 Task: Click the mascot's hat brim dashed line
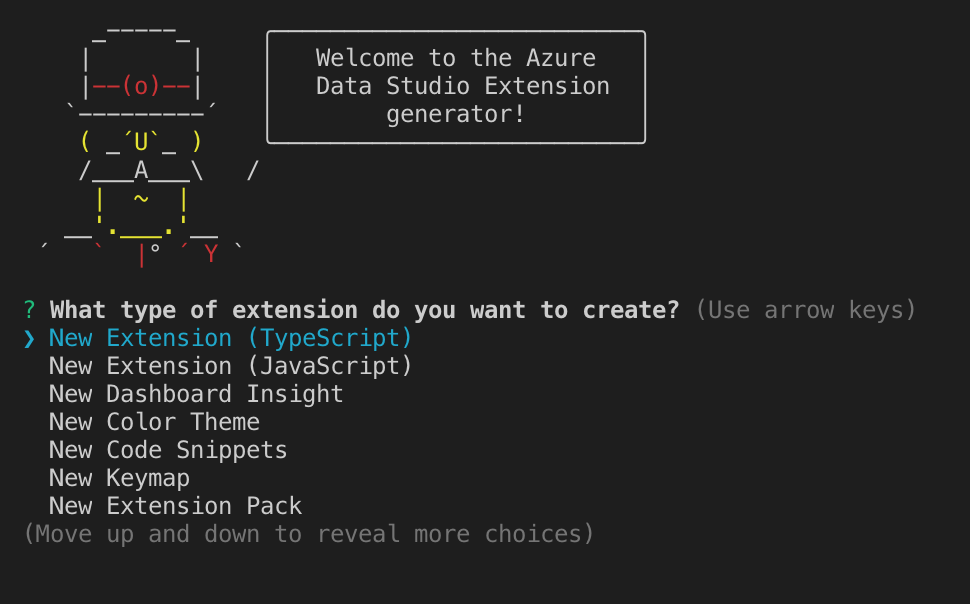pos(141,112)
